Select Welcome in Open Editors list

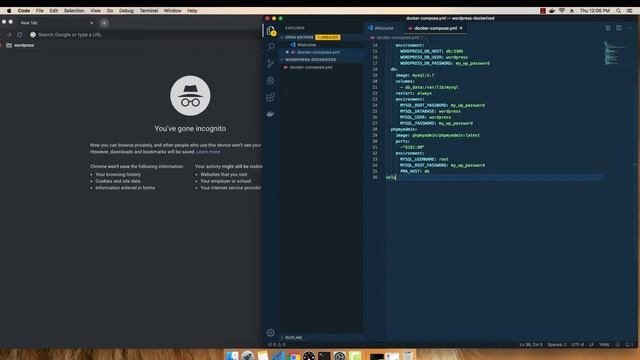tap(306, 45)
